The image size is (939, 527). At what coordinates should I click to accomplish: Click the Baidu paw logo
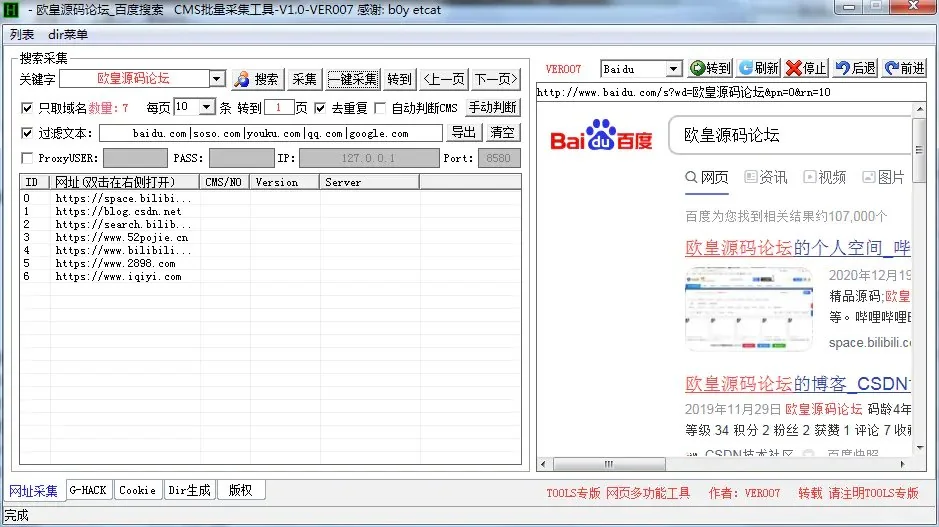point(601,138)
